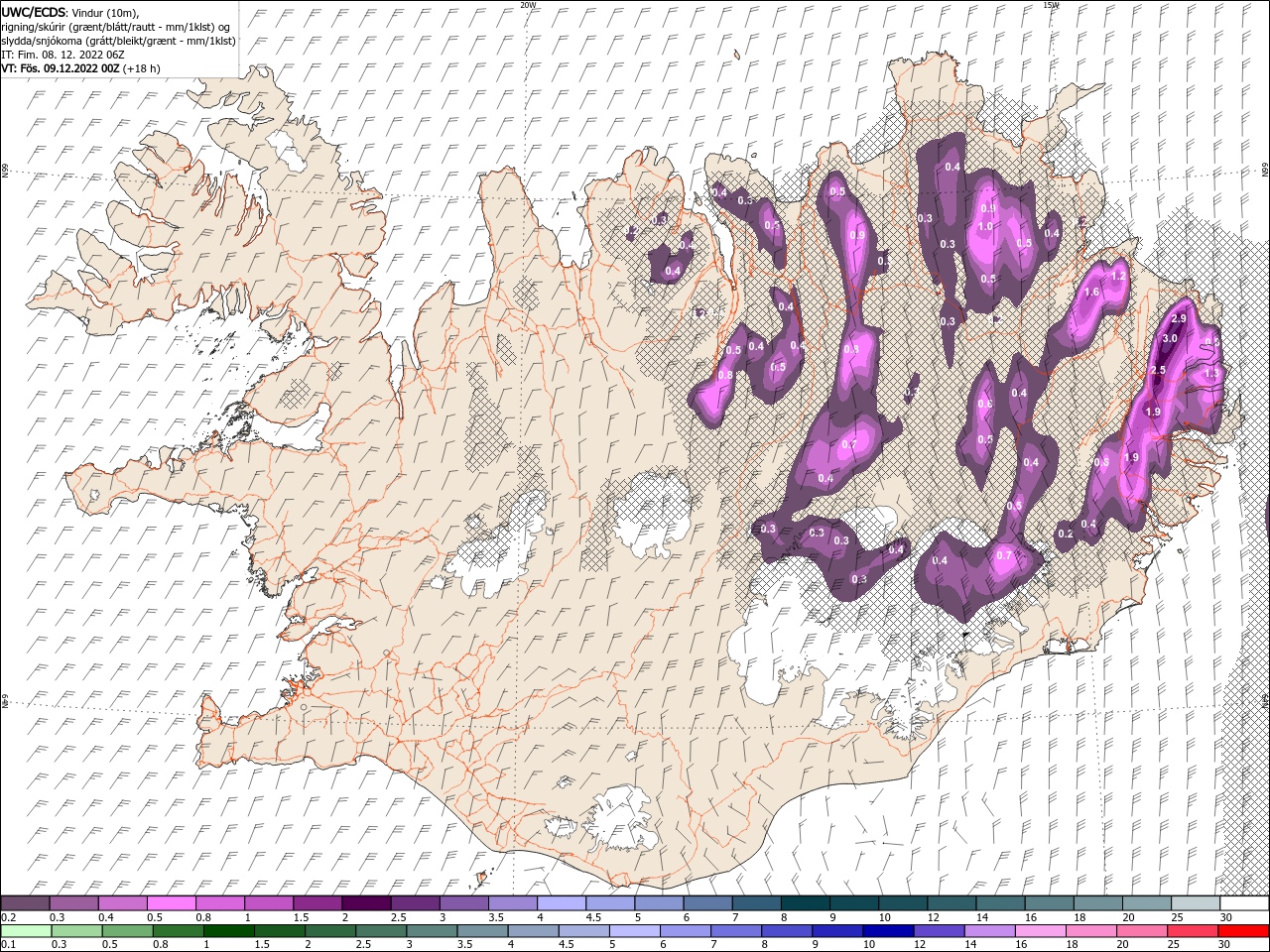Click the '(+18 h)' forecast offset text
Viewport: 1270px width, 952px height.
142,68
